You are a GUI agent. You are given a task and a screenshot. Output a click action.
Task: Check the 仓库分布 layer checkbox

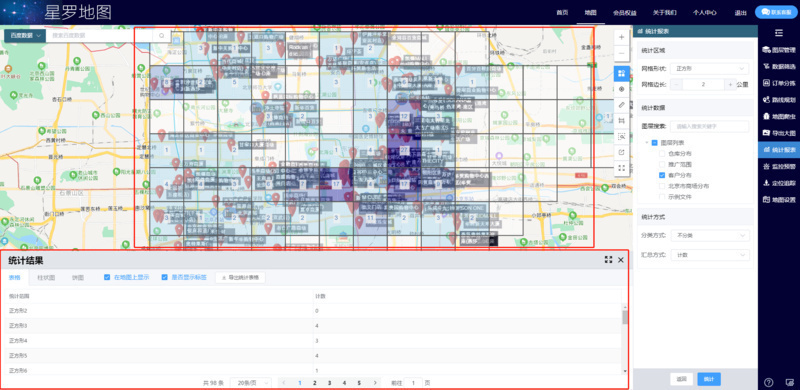[662, 153]
